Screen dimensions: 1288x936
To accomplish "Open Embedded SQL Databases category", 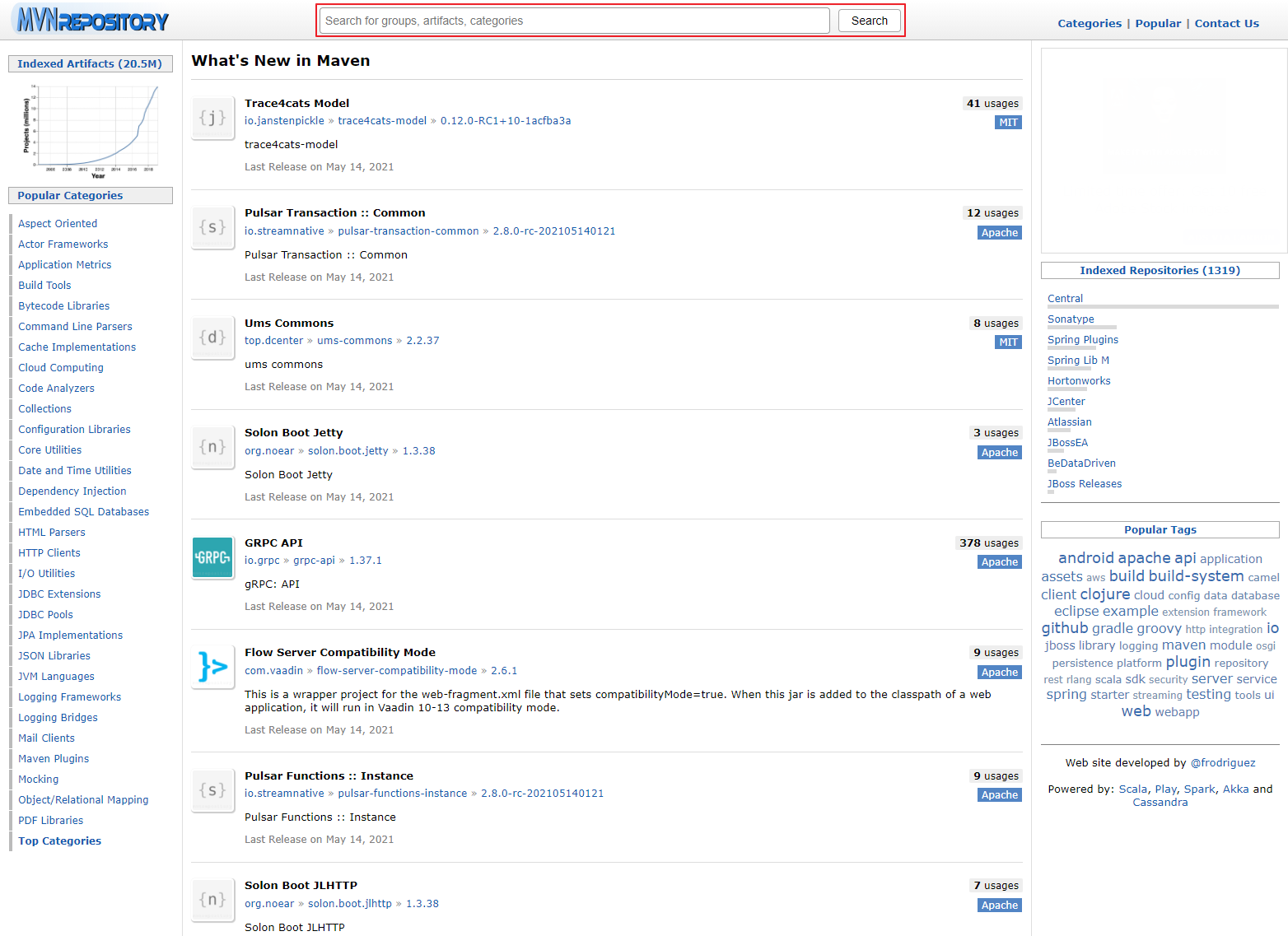I will click(83, 511).
